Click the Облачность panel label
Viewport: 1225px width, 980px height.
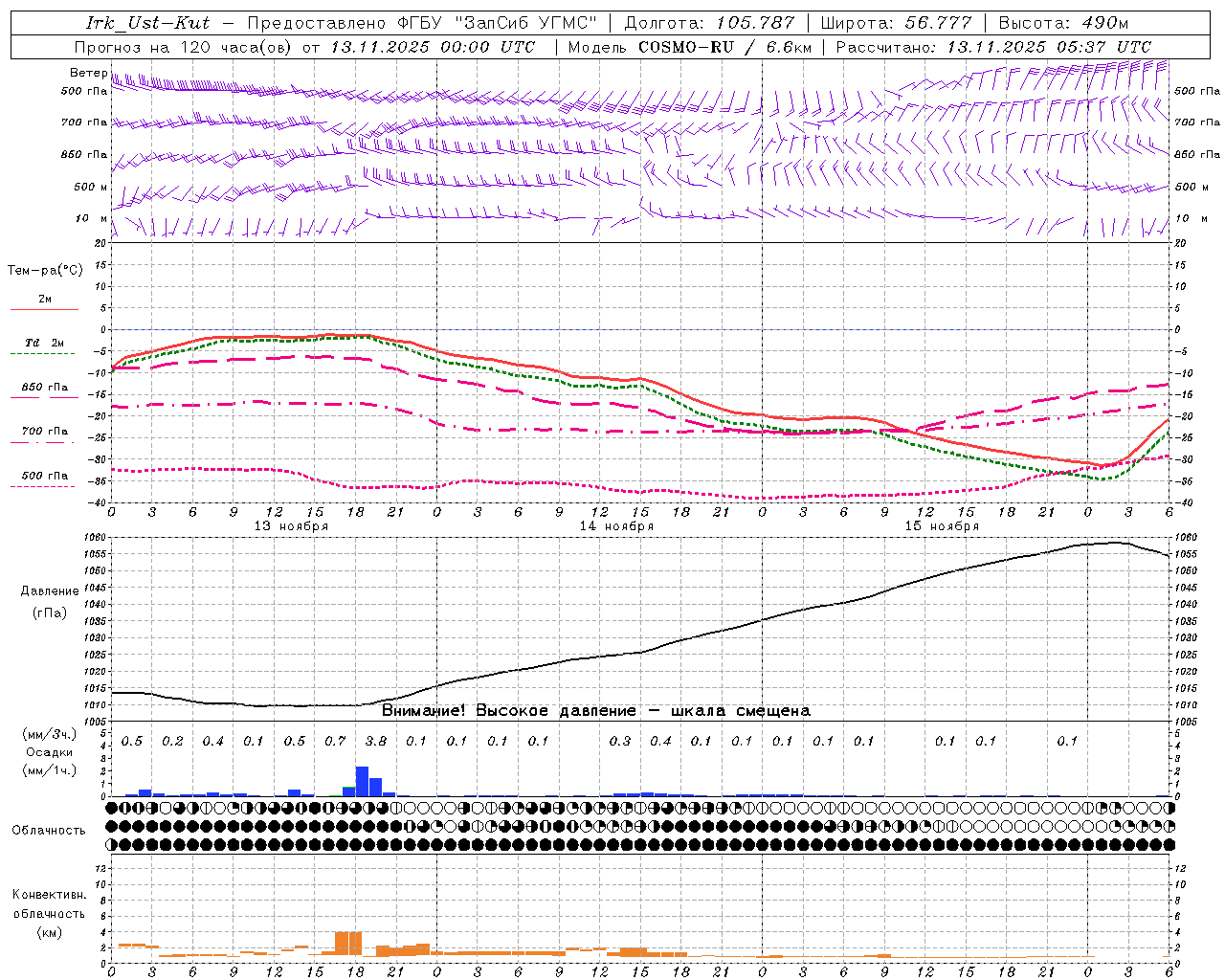point(49,830)
